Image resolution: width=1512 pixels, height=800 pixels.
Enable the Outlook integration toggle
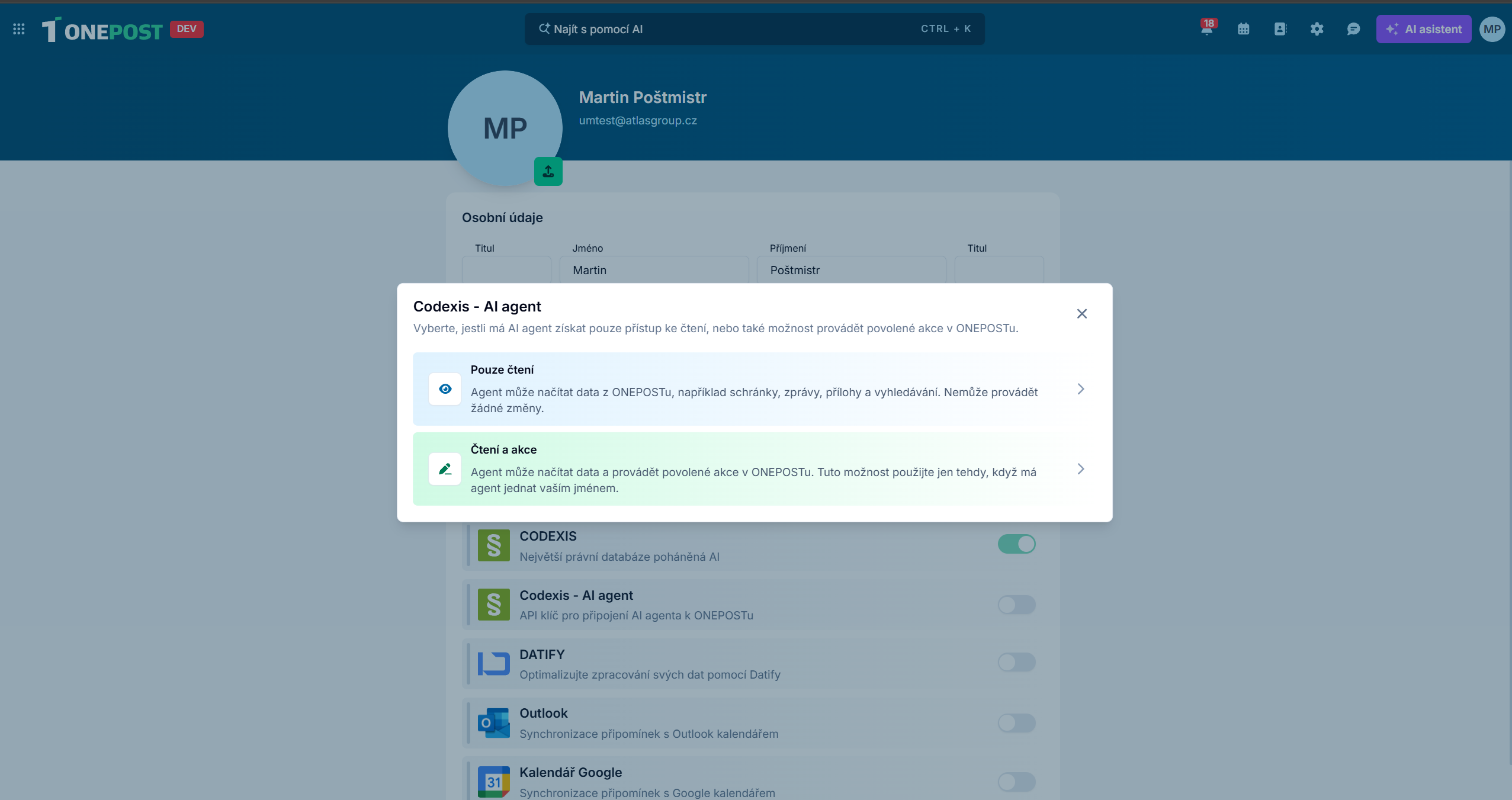click(x=1016, y=723)
